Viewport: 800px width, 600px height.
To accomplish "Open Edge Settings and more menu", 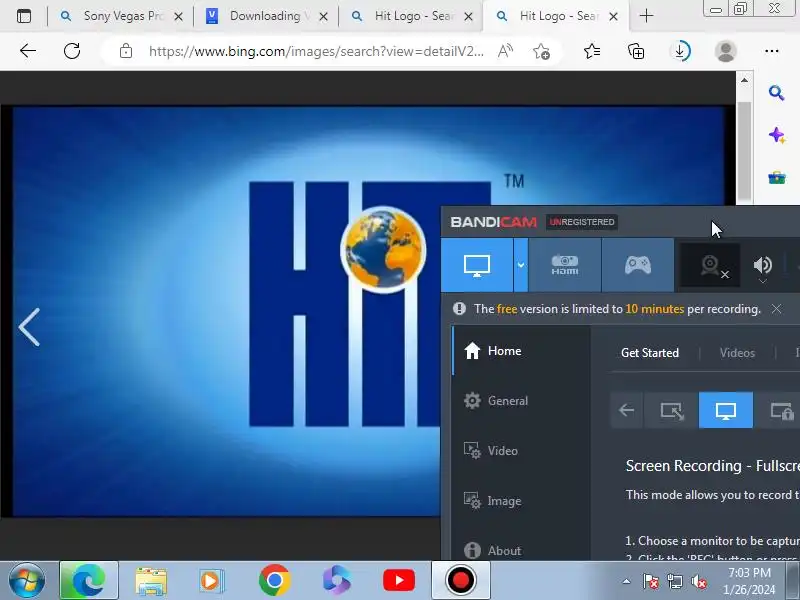I will click(x=772, y=51).
